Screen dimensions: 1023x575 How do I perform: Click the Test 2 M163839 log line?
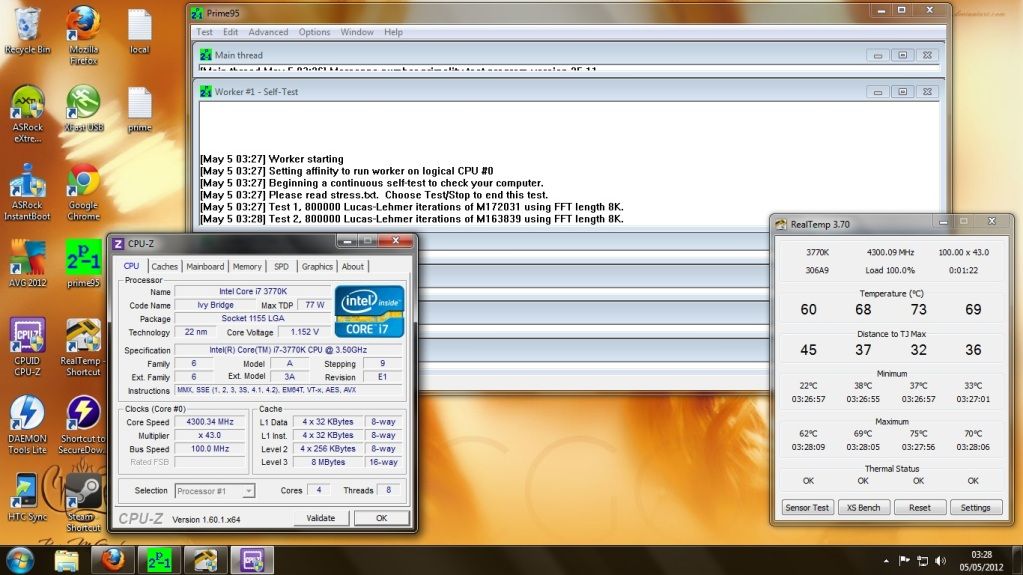pyautogui.click(x=412, y=219)
